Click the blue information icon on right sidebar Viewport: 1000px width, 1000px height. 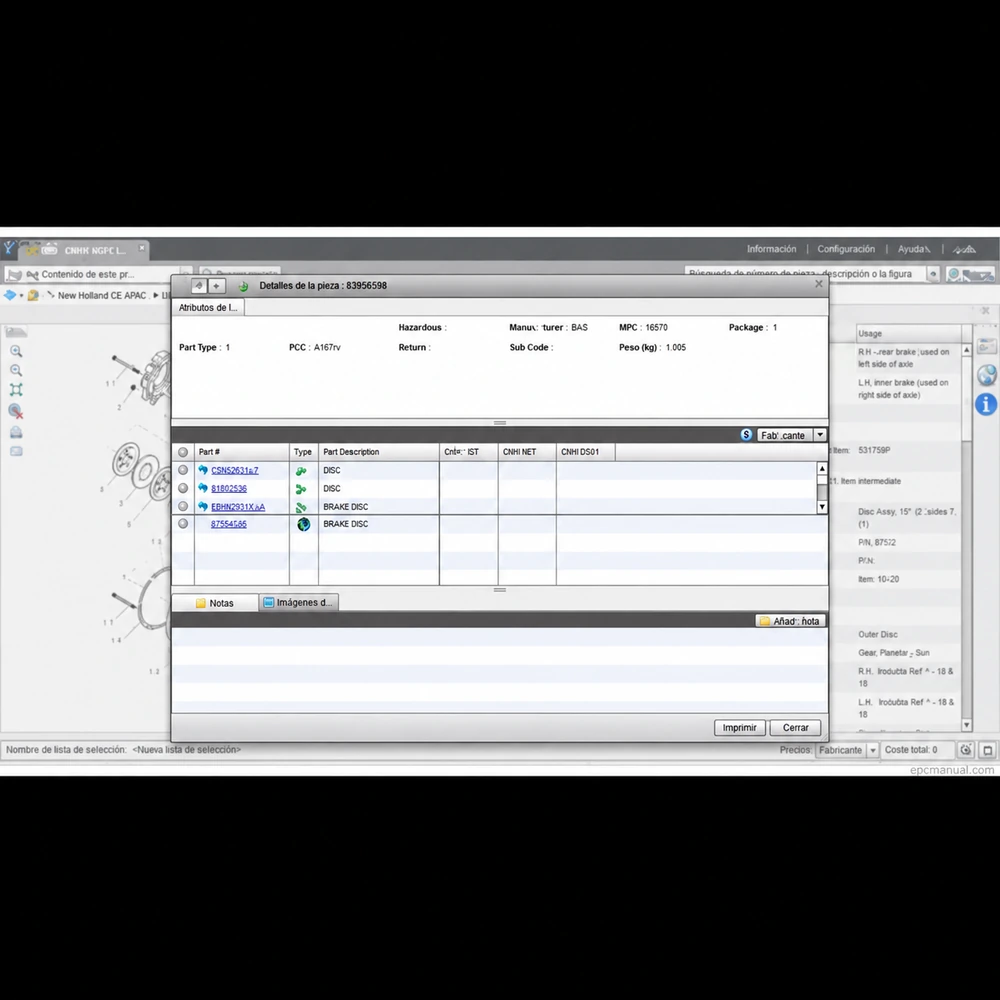(986, 404)
